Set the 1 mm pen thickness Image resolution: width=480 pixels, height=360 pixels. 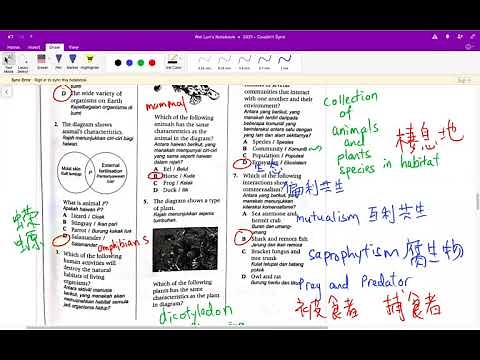[284, 62]
